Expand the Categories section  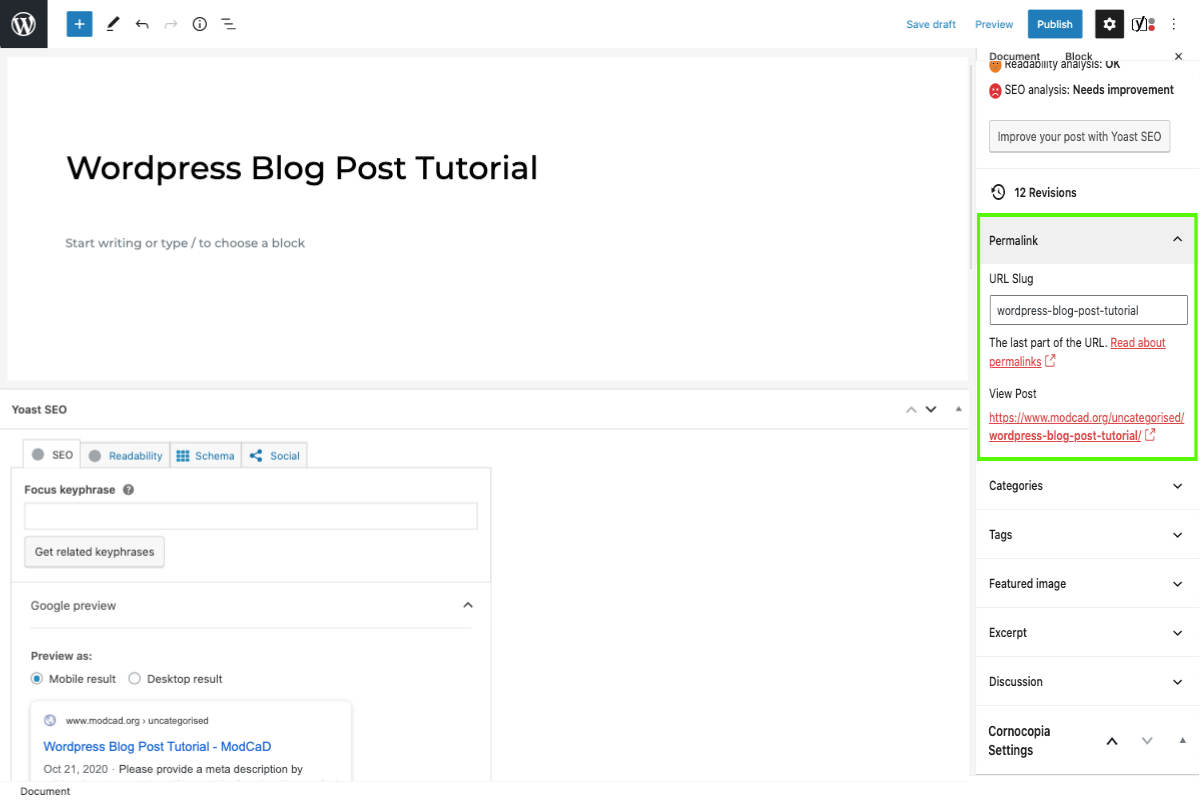[x=1086, y=486]
